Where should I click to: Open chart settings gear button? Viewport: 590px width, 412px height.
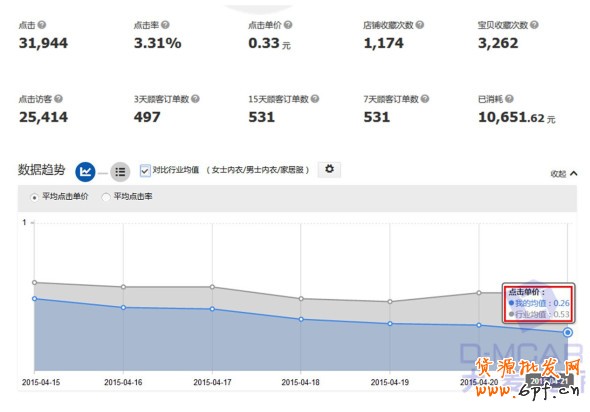pos(329,169)
